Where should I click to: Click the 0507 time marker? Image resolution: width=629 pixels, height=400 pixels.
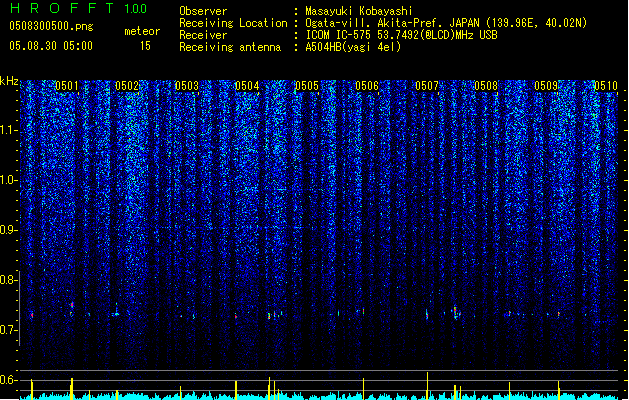point(427,86)
